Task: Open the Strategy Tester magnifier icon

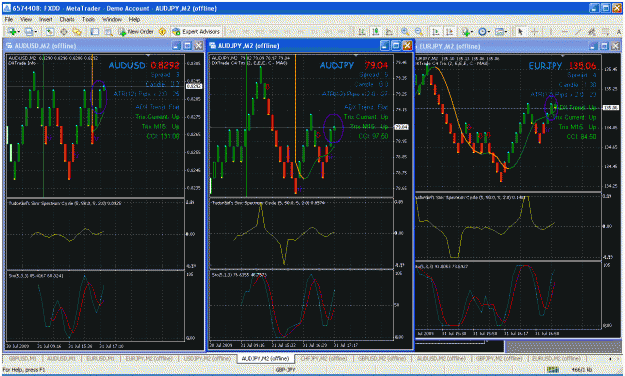Action: (108, 31)
